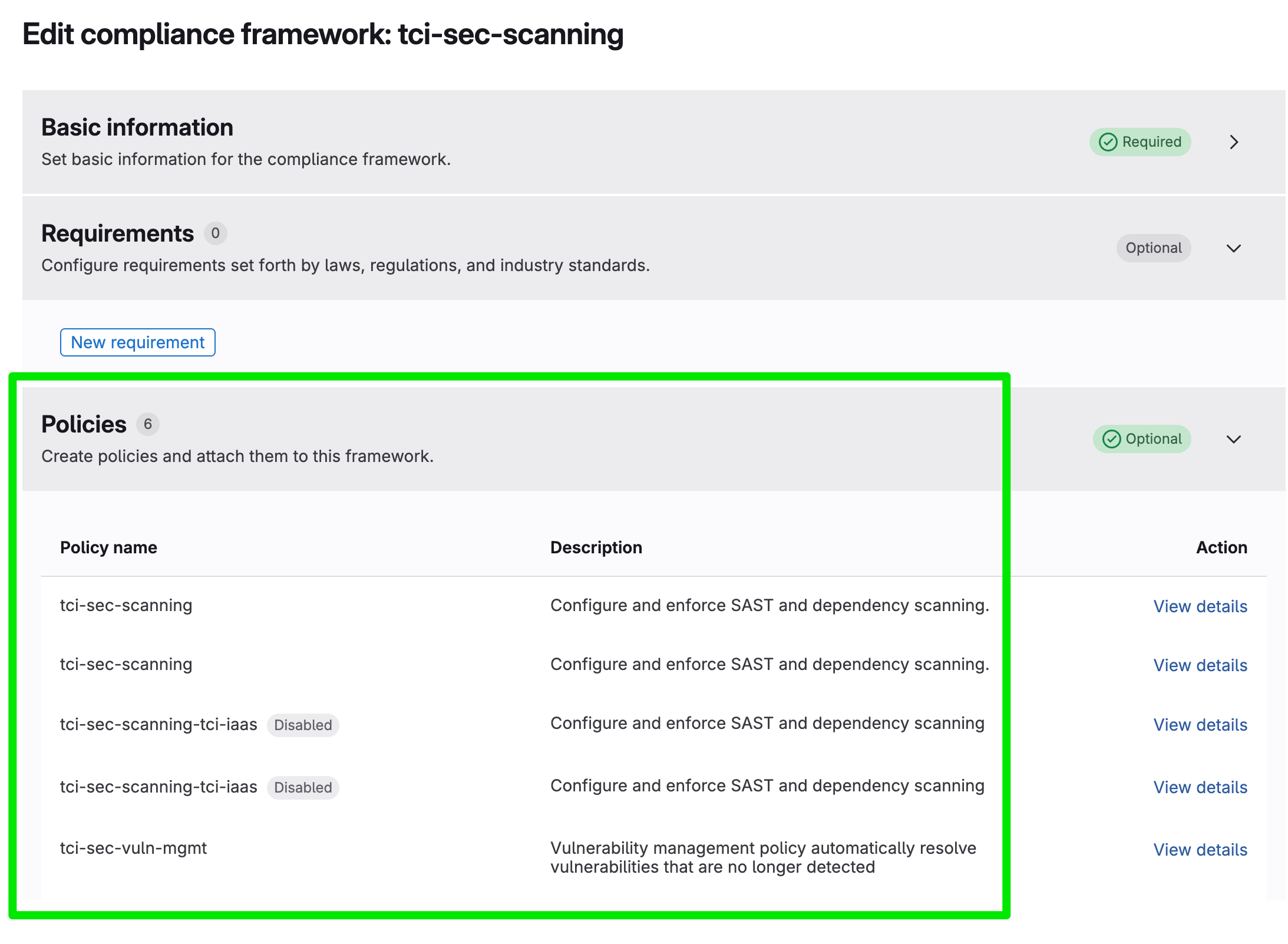Click the Basic information heading

pos(137,127)
